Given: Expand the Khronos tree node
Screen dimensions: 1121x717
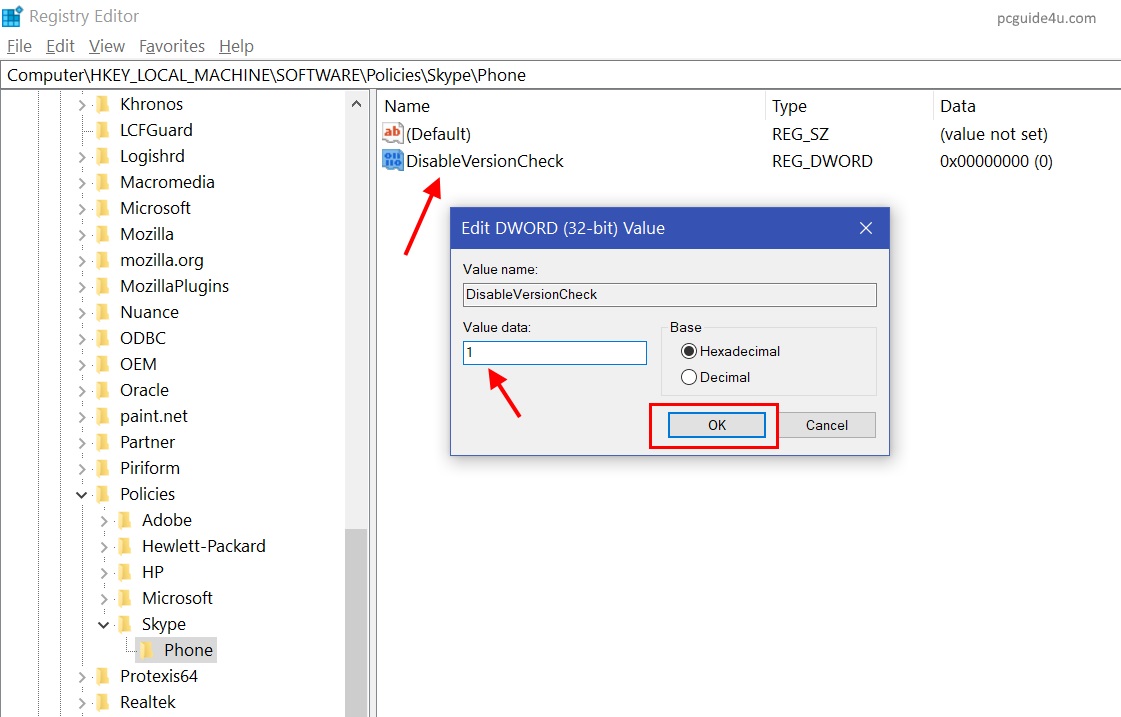Looking at the screenshot, I should (81, 104).
